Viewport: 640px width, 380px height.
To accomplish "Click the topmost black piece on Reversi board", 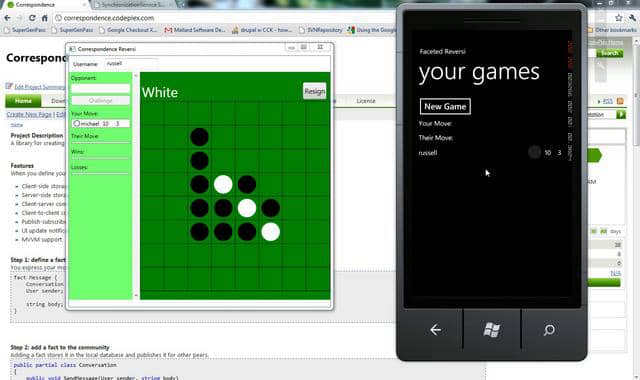I will pos(200,137).
